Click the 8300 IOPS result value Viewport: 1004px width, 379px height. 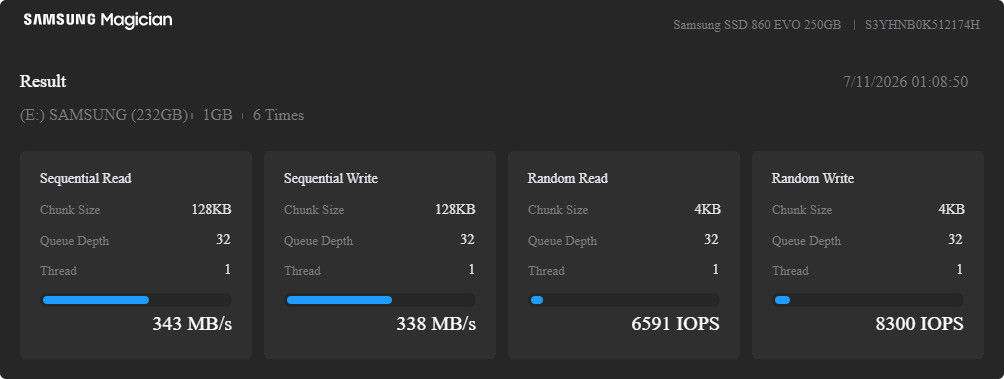pos(919,324)
